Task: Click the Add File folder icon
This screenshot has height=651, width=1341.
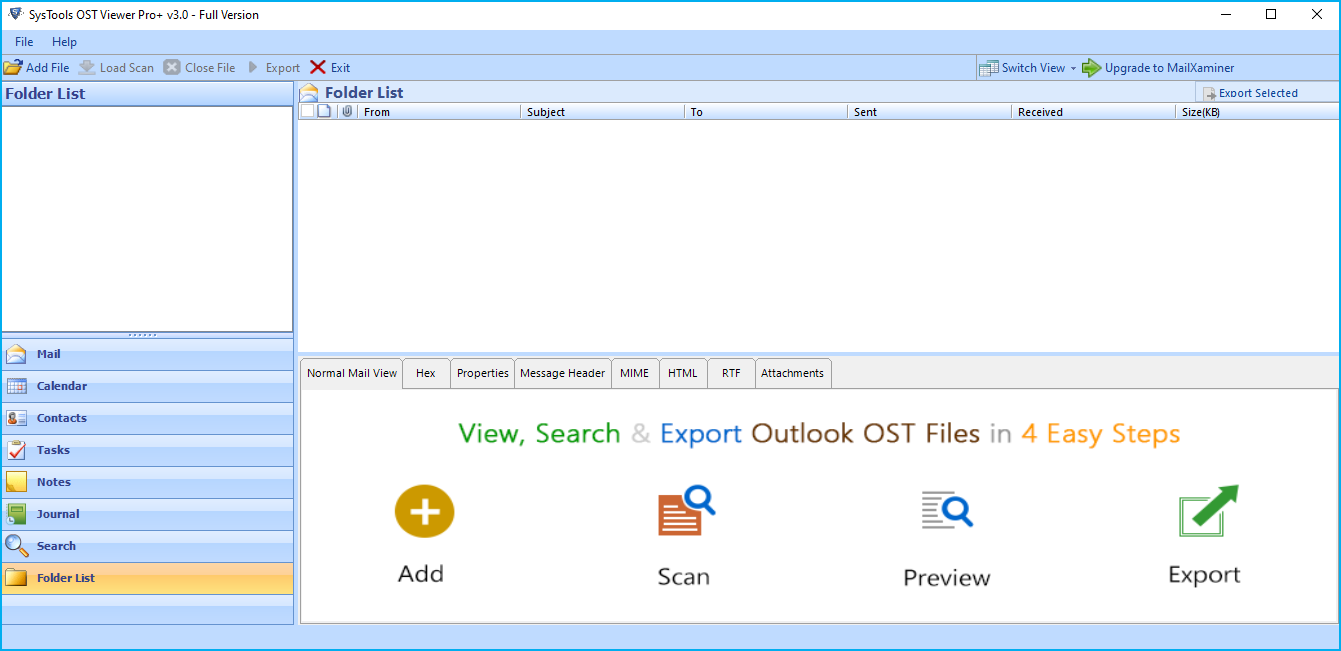Action: [x=12, y=67]
